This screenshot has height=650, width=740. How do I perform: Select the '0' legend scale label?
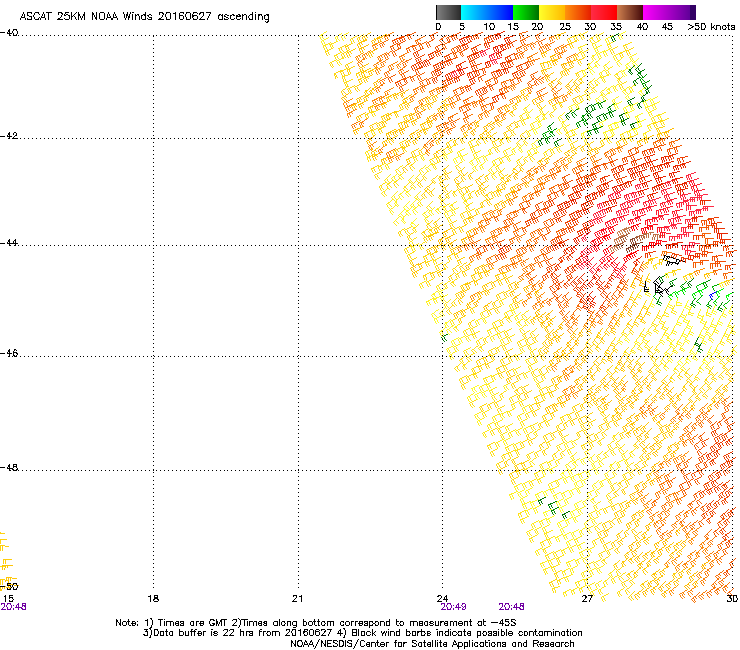tap(438, 27)
